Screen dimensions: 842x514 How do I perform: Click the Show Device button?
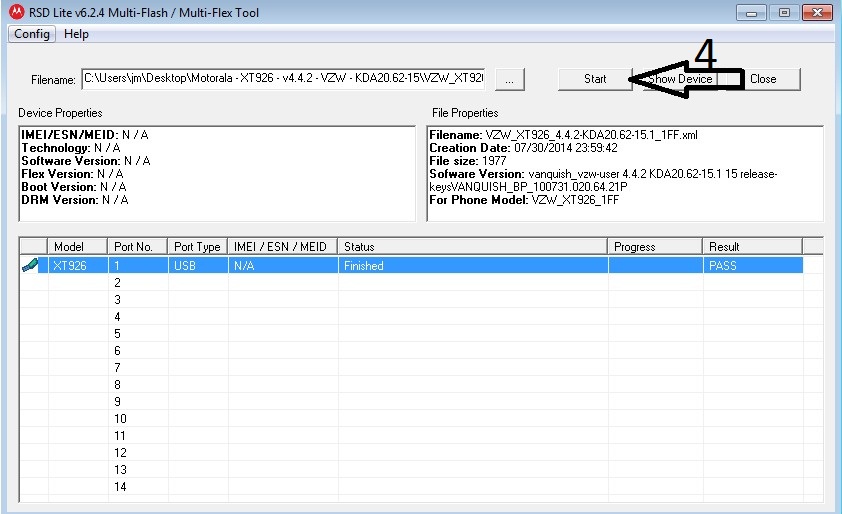tap(680, 79)
